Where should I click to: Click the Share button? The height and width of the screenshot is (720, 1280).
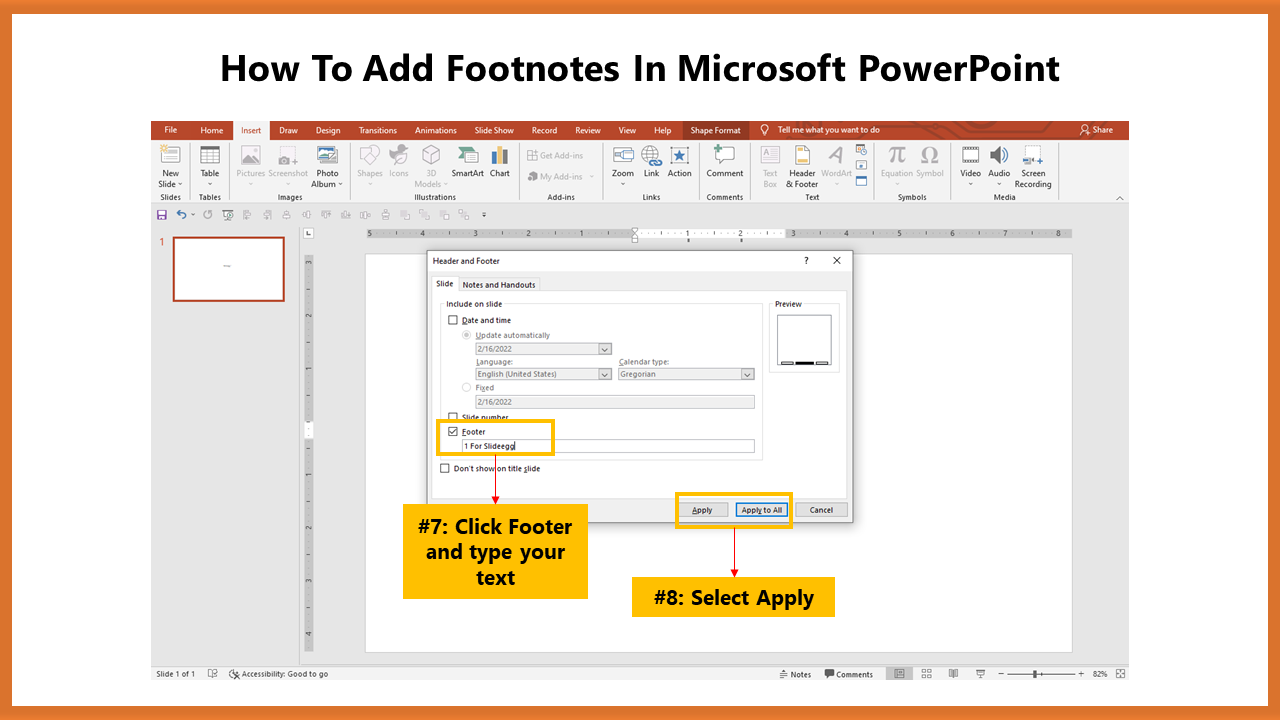click(1097, 130)
